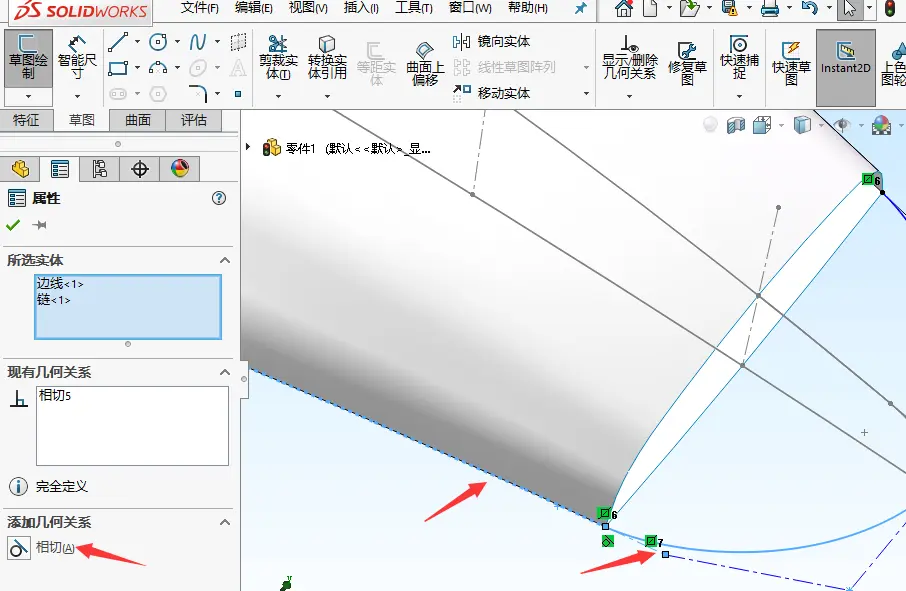Open Line tool dropdown arrow
906x591 pixels.
pyautogui.click(x=137, y=42)
